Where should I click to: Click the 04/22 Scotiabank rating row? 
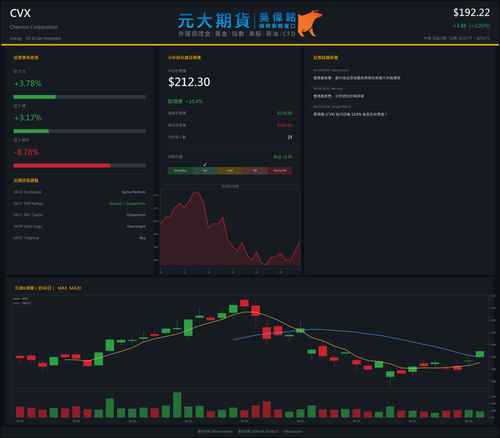coord(80,192)
